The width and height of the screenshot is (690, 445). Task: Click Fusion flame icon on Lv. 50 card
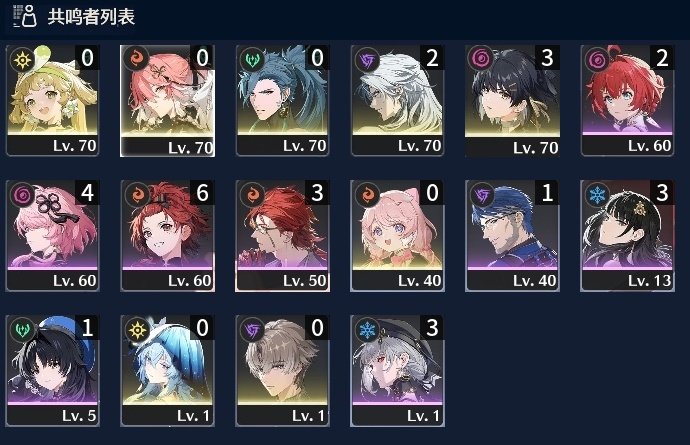(x=252, y=194)
